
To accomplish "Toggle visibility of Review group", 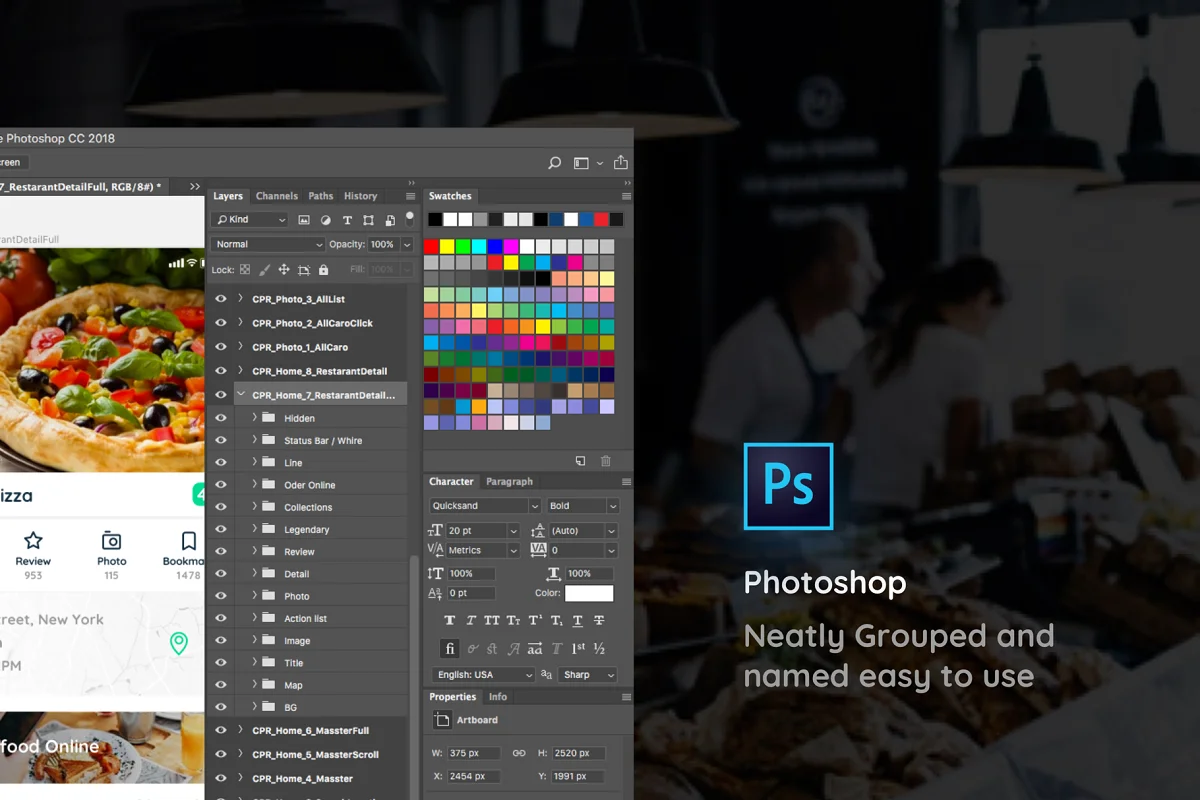I will pyautogui.click(x=221, y=552).
